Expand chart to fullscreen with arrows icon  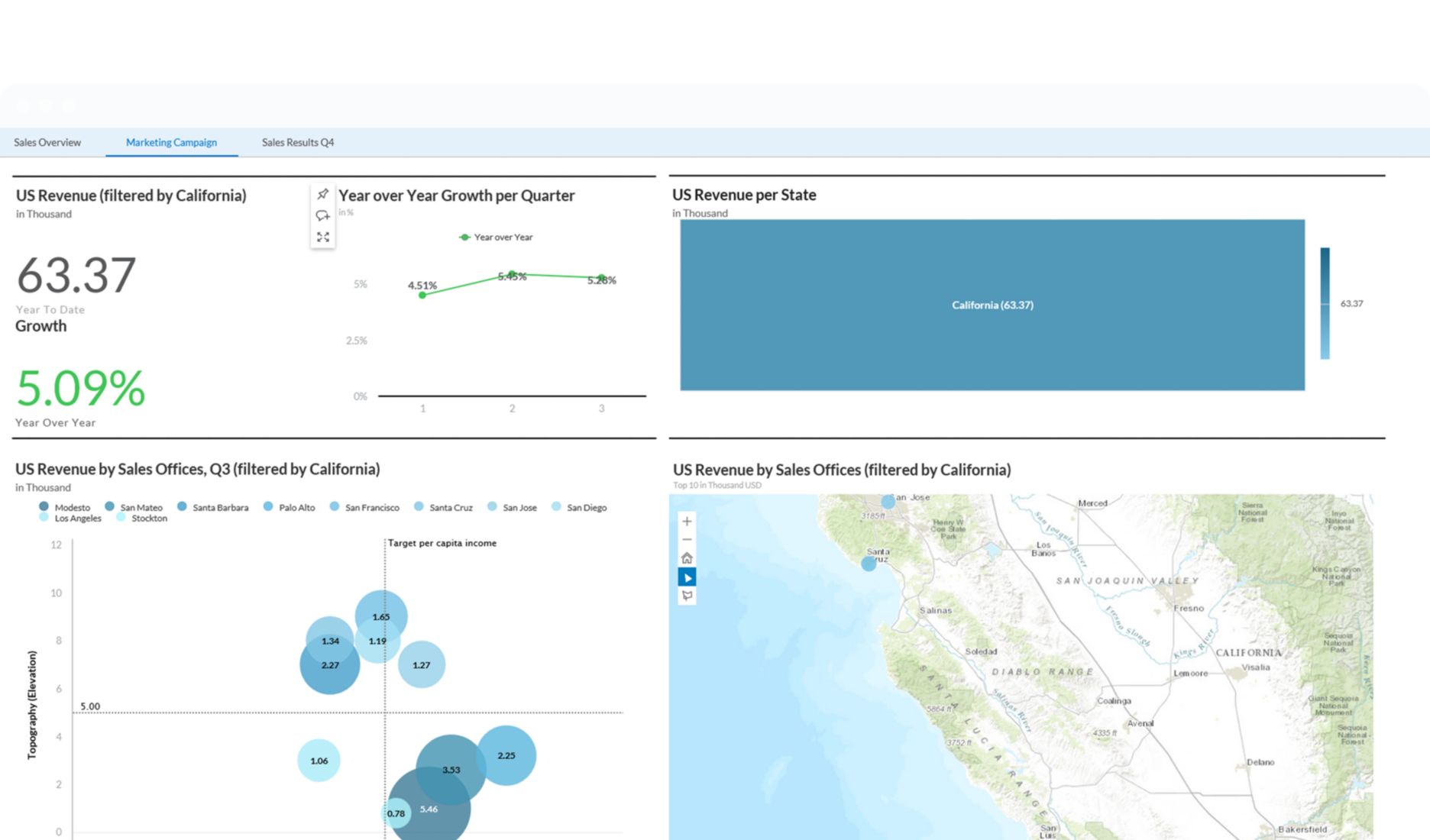coord(323,237)
